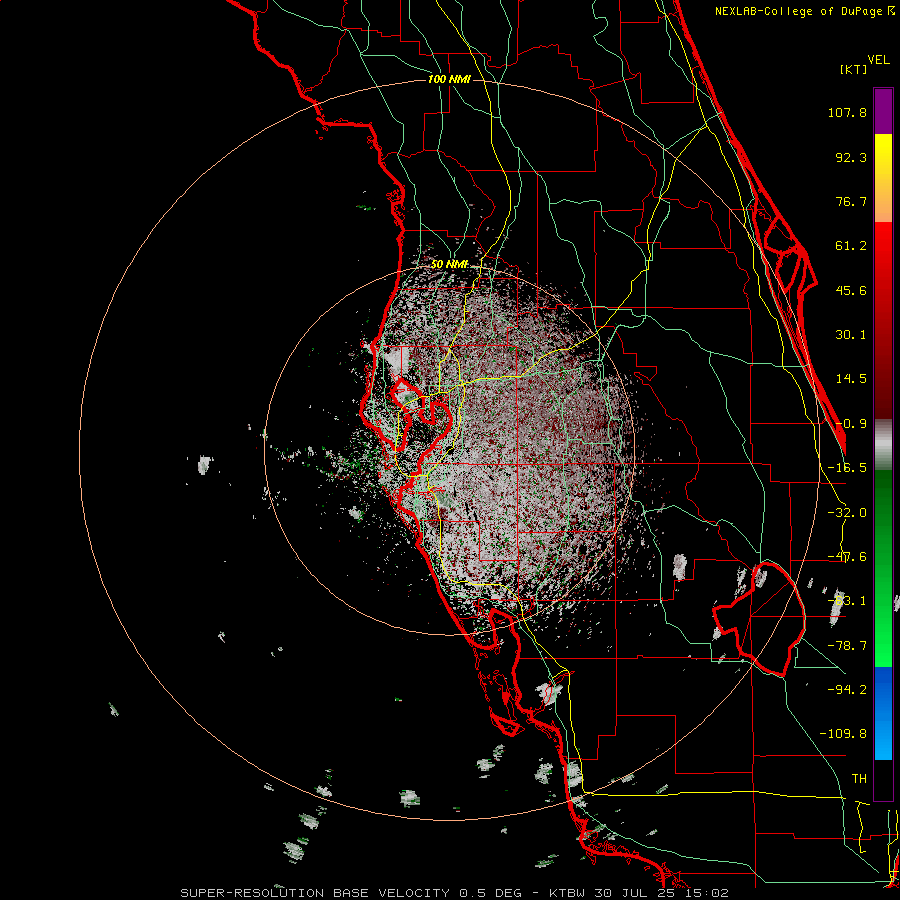Image resolution: width=900 pixels, height=900 pixels.
Task: Select the -0.9 scale value
Action: (851, 424)
